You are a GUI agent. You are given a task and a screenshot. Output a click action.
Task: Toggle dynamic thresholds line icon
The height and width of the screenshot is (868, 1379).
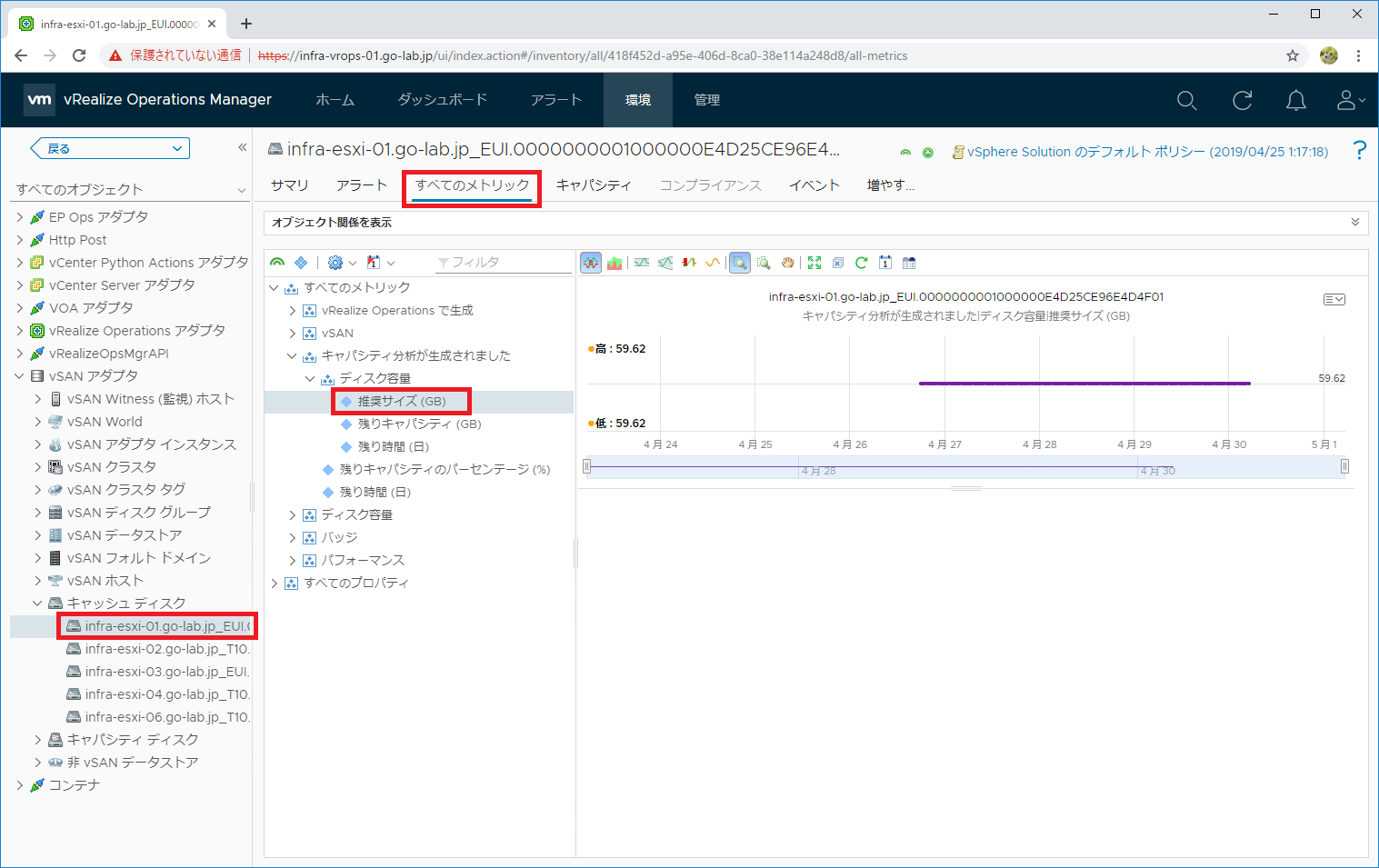pyautogui.click(x=642, y=263)
